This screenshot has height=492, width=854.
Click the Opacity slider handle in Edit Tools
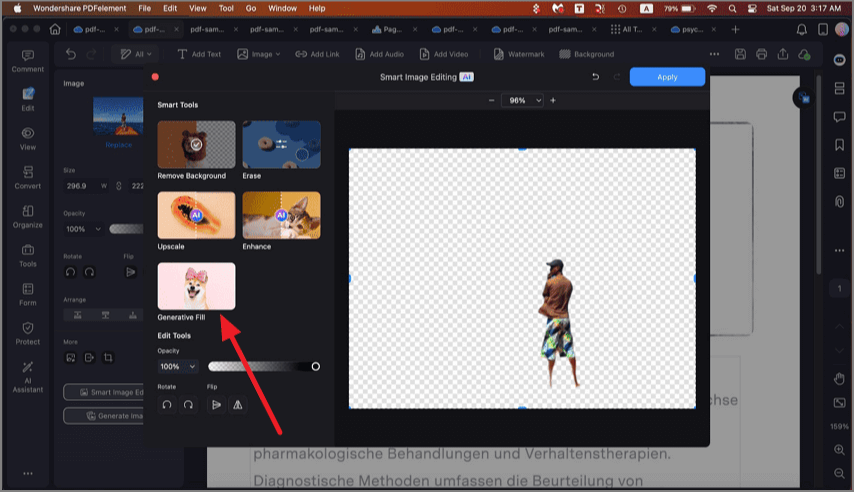[316, 367]
